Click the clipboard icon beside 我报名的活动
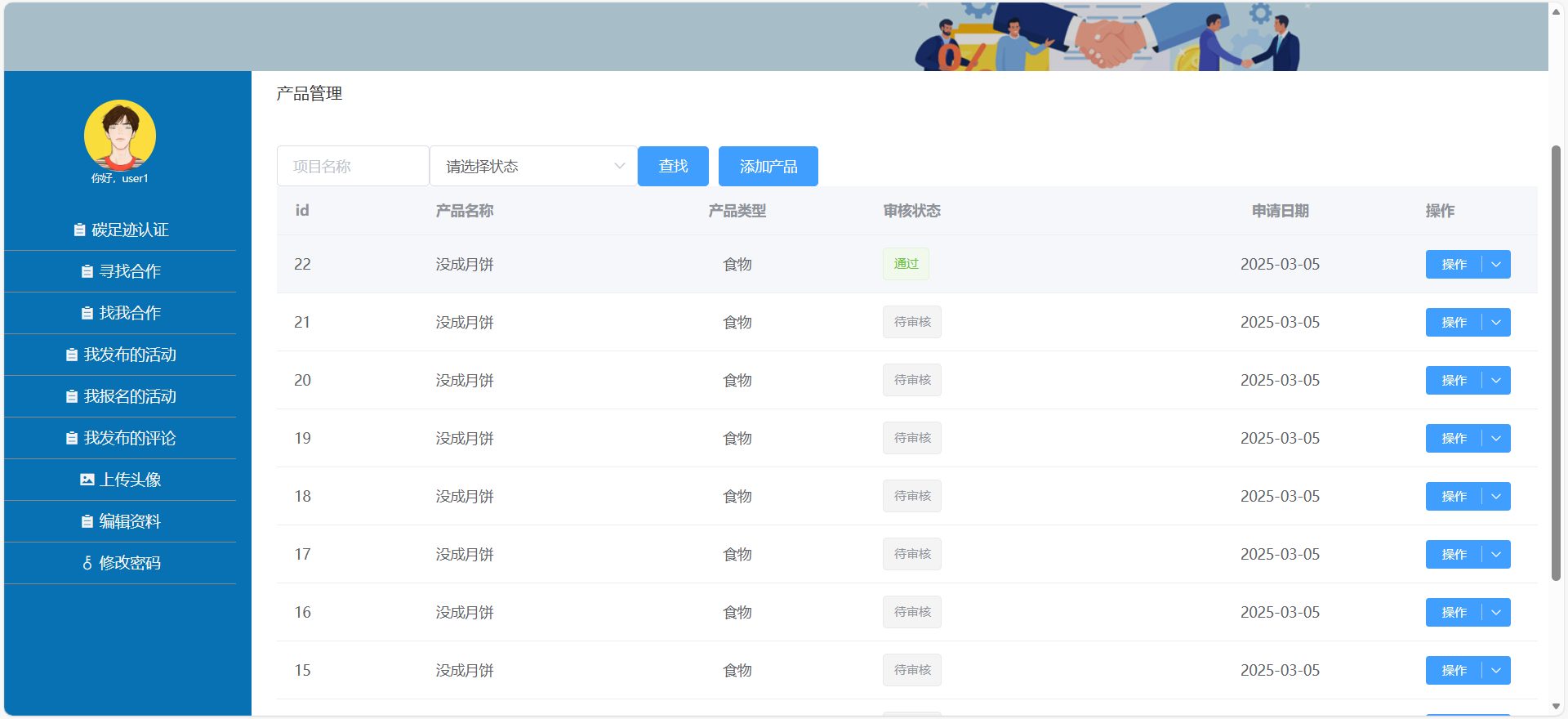 click(x=72, y=397)
